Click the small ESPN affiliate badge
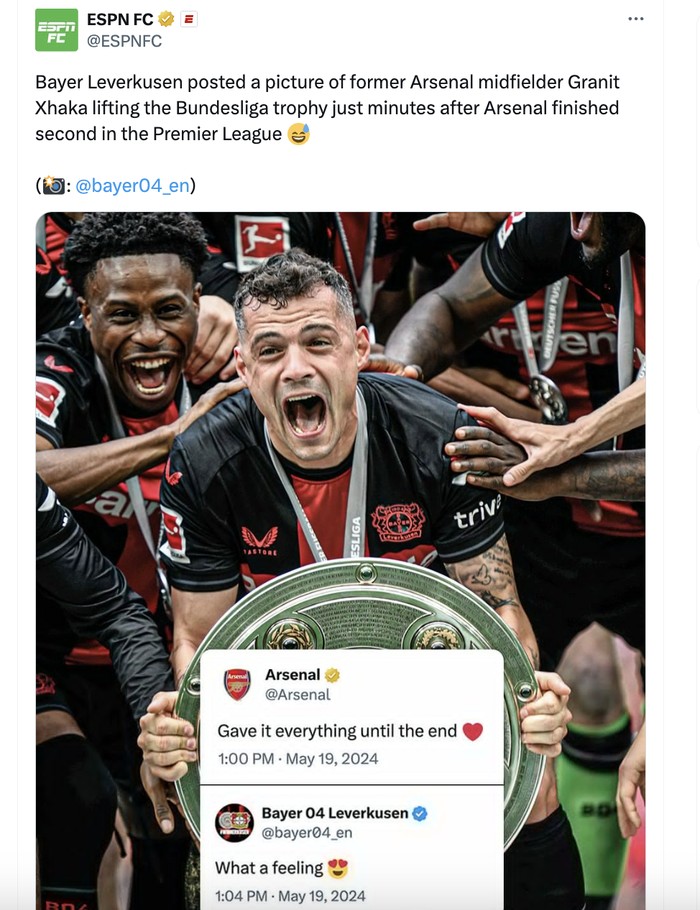700x910 pixels. click(189, 19)
